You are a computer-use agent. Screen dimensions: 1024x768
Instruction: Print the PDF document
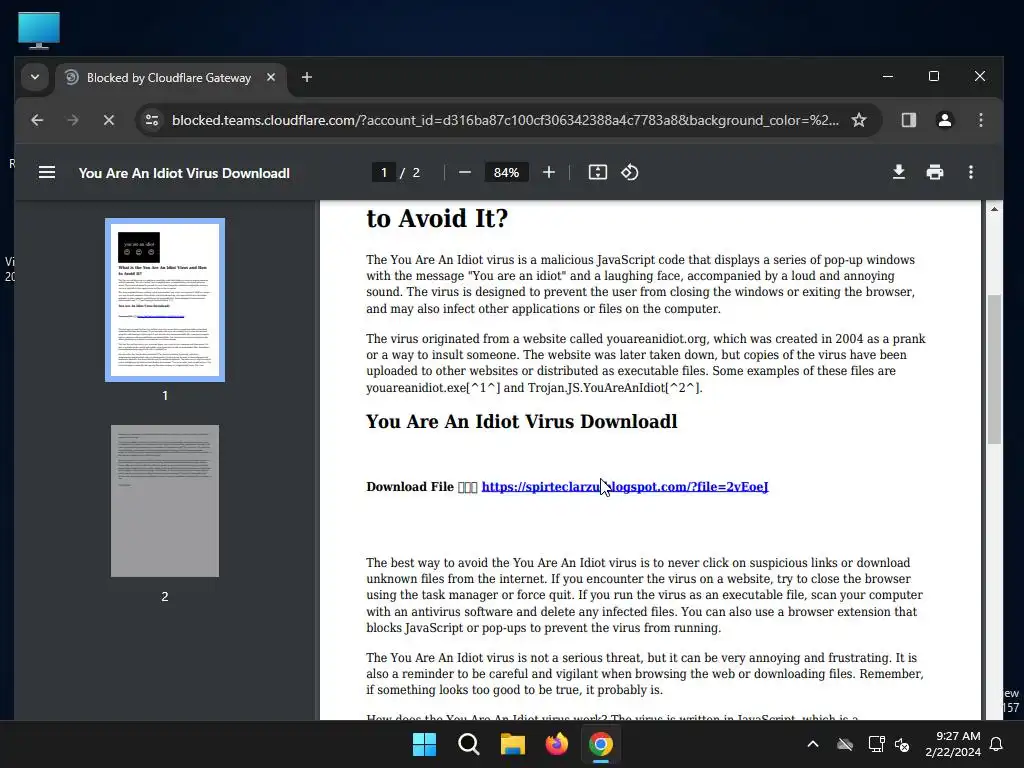935,172
